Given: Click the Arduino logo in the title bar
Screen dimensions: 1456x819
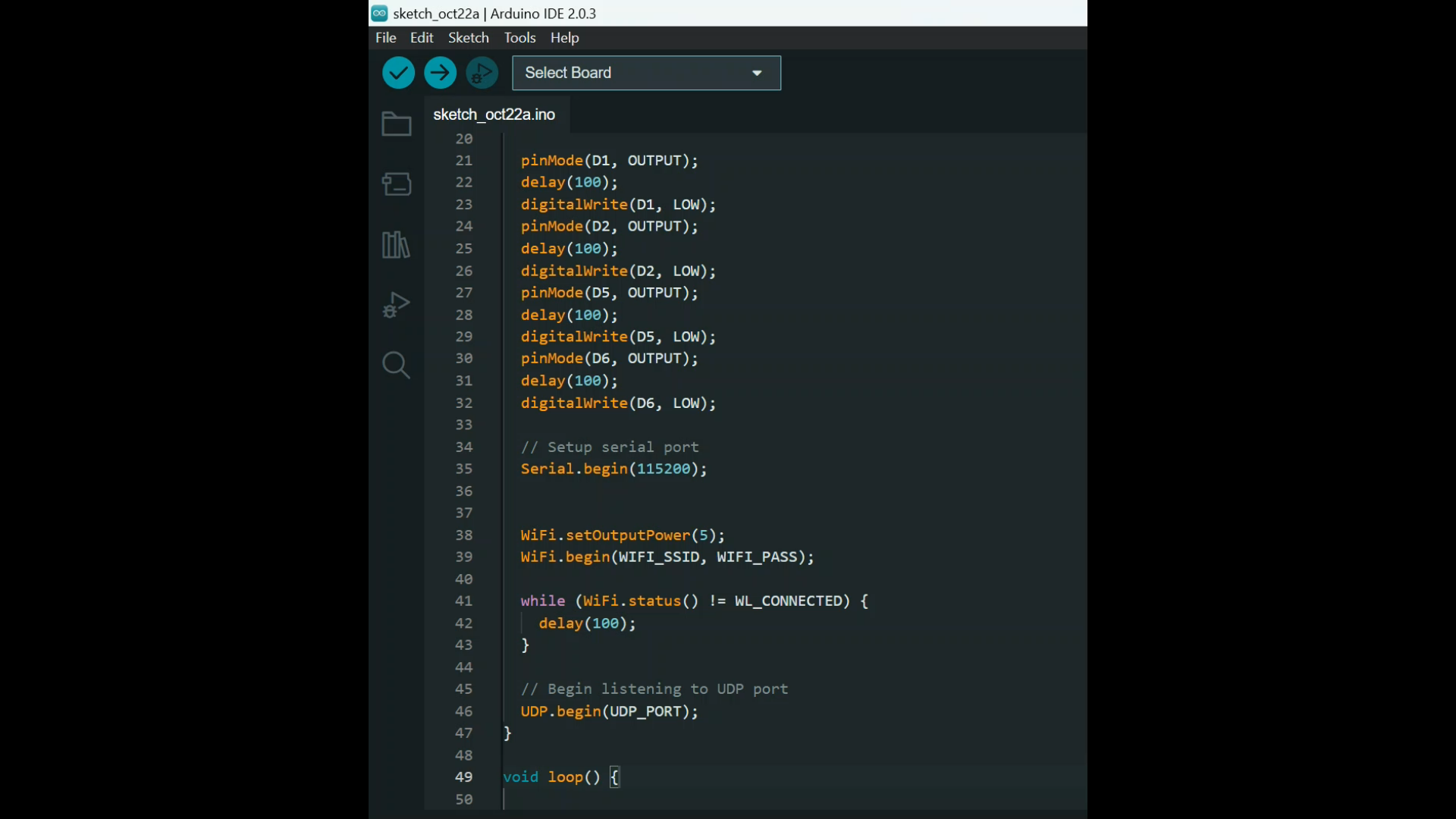Looking at the screenshot, I should click(380, 13).
